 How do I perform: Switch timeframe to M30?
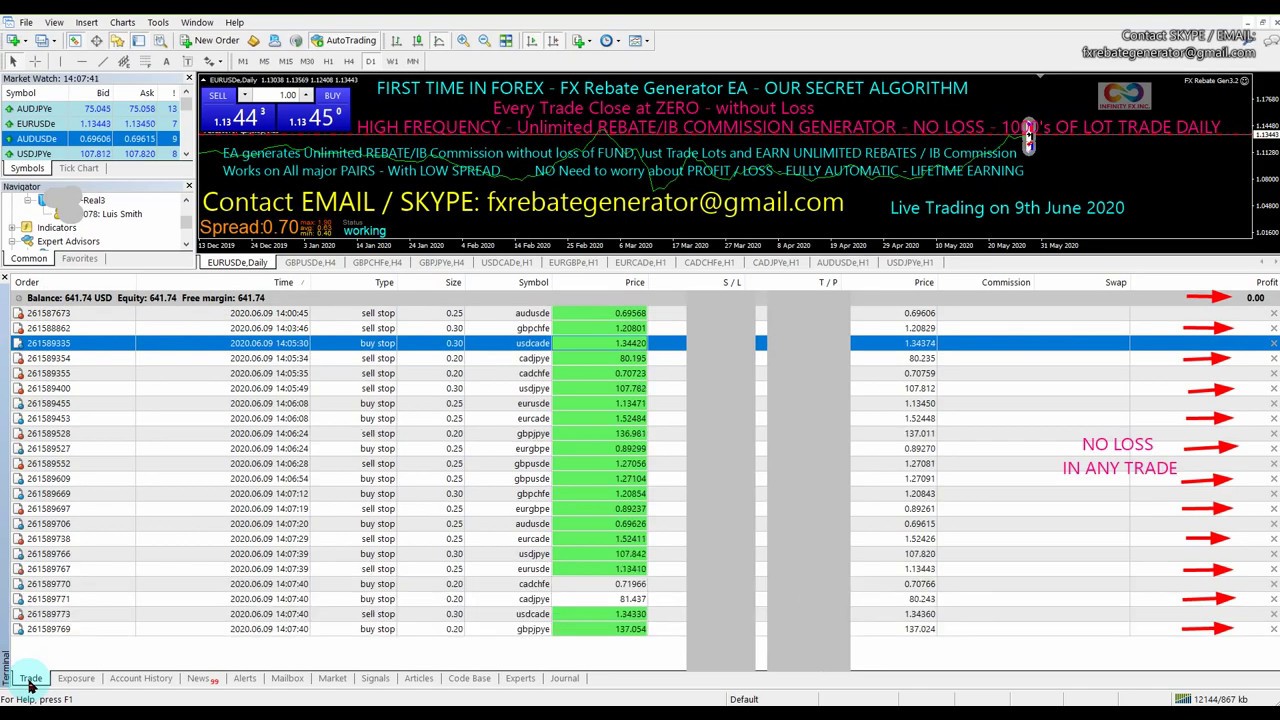pos(307,62)
